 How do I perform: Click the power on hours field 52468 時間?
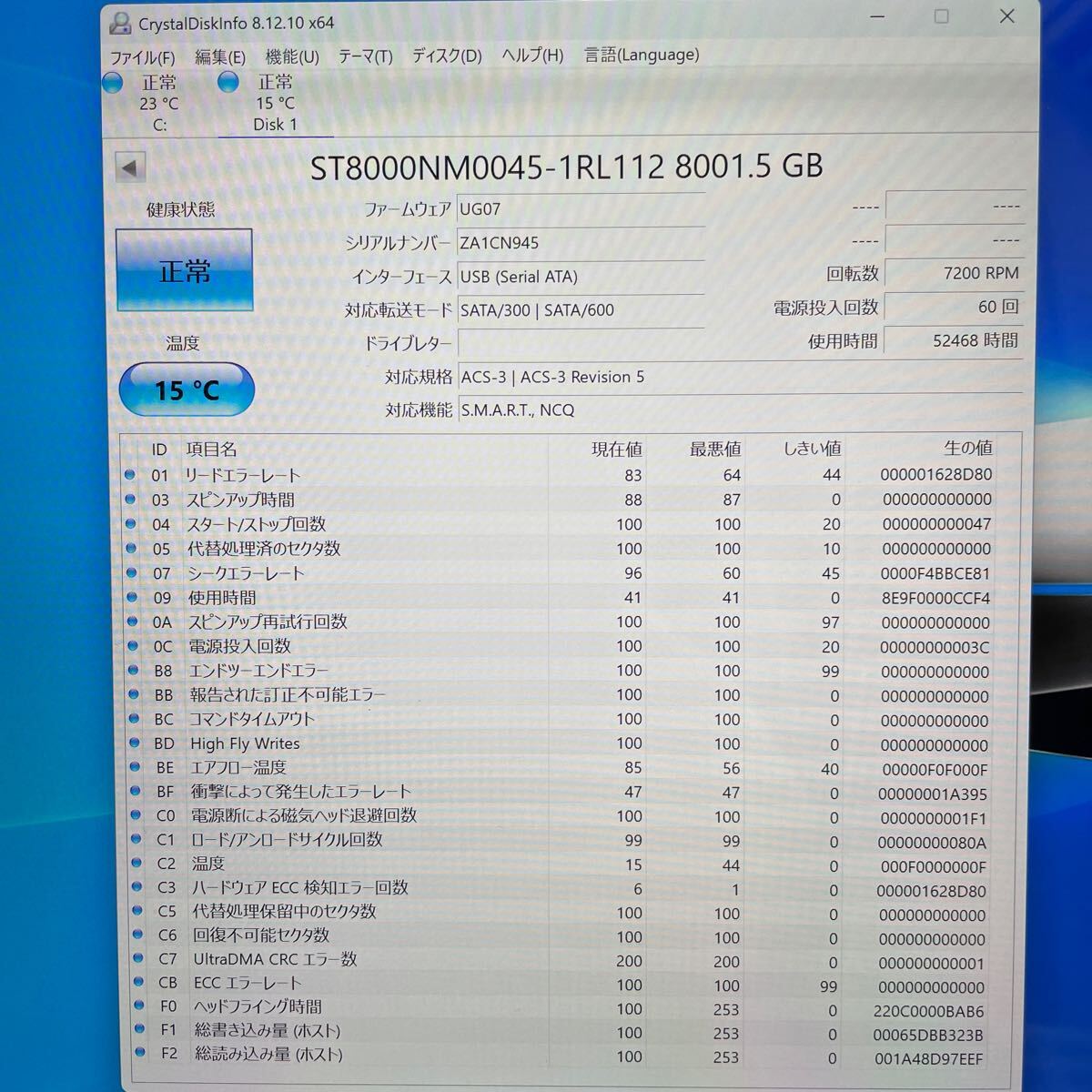[x=954, y=340]
